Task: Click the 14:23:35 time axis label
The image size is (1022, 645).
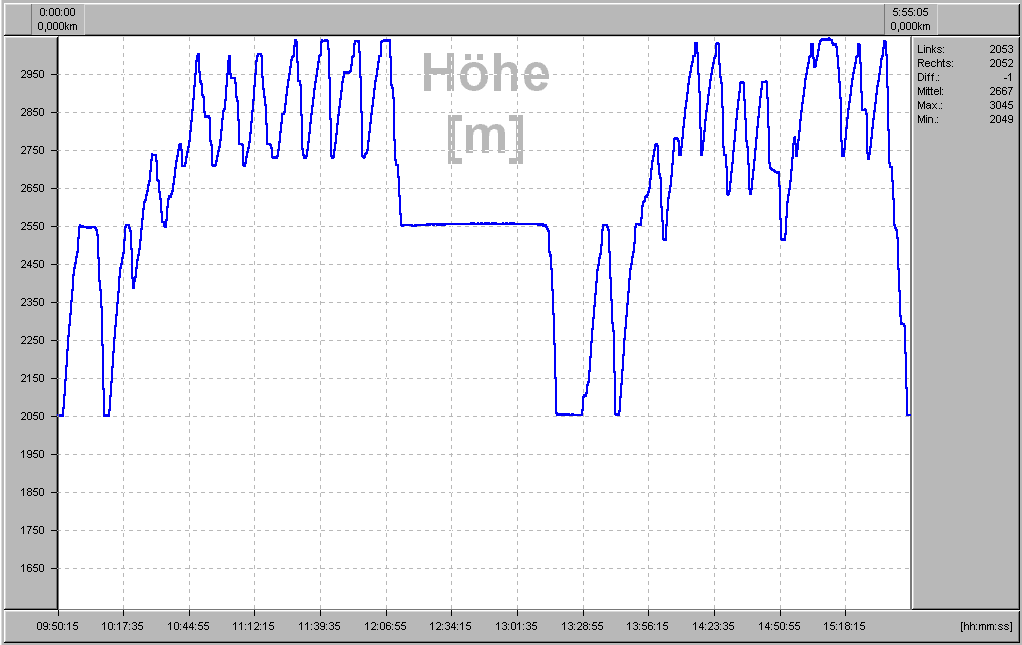Action: pyautogui.click(x=714, y=626)
